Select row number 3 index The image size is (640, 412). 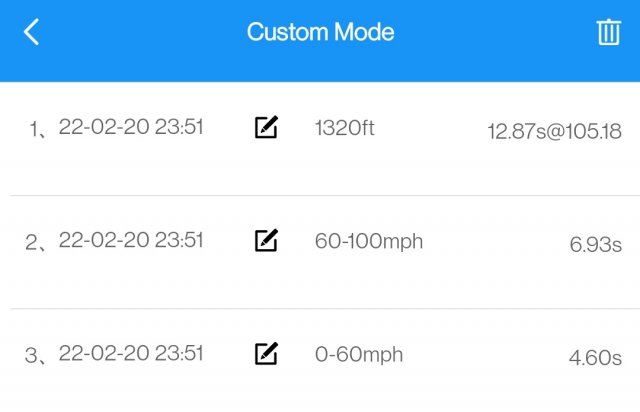point(36,356)
